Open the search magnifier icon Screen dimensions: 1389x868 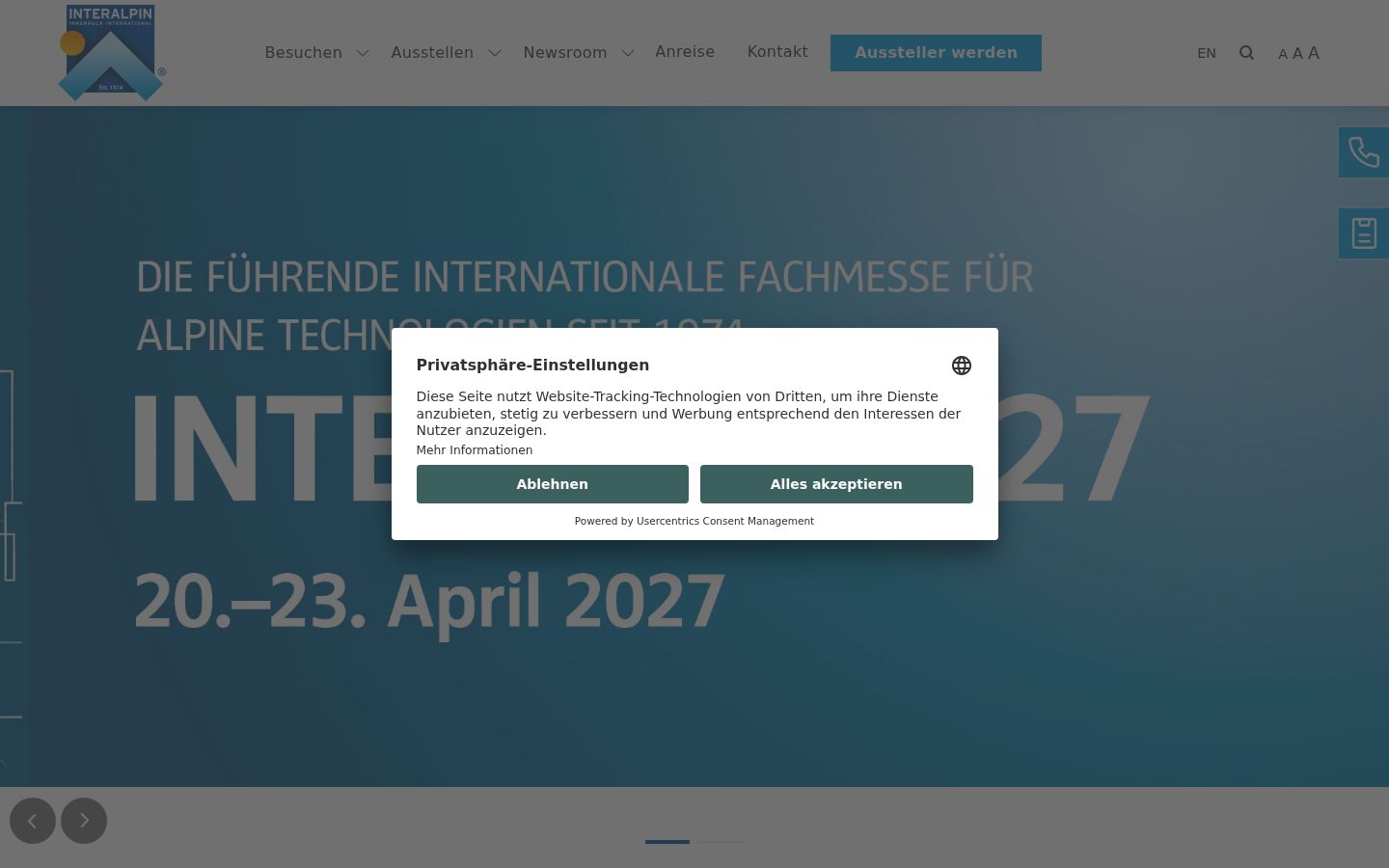[1246, 53]
